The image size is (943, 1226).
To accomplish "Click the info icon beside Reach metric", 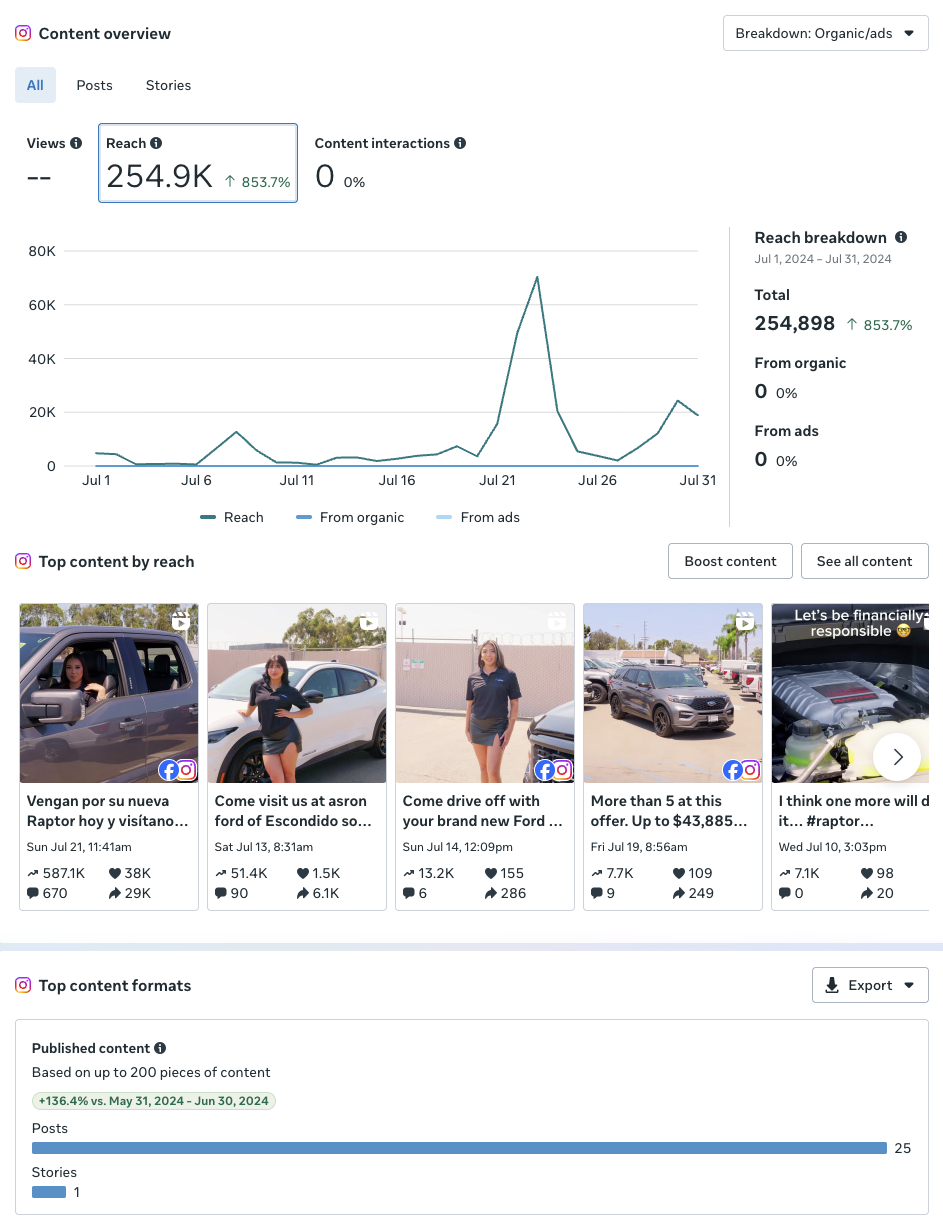I will point(156,143).
